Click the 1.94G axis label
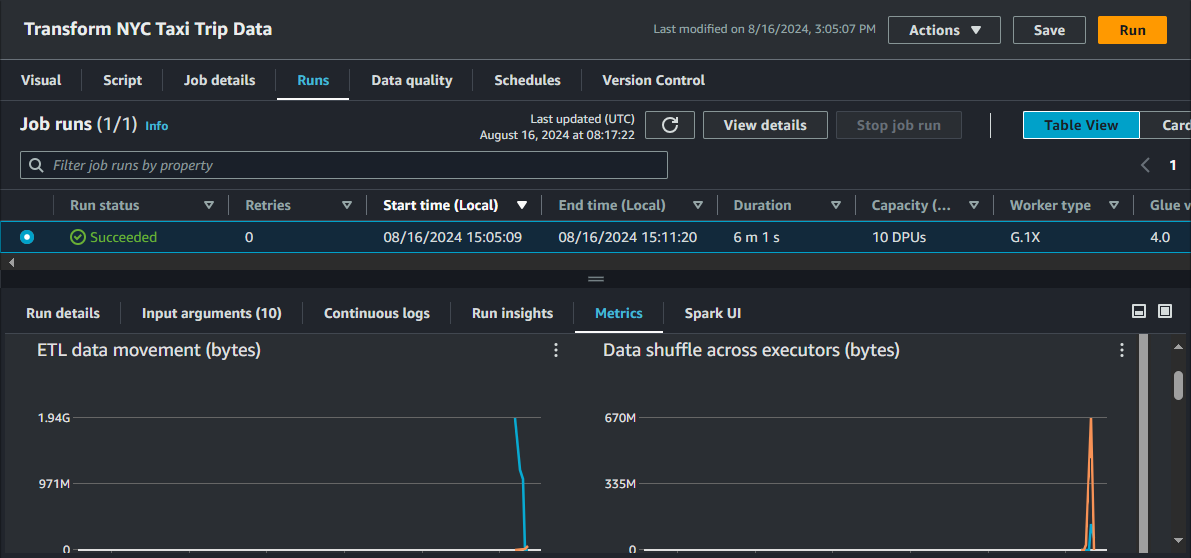This screenshot has width=1191, height=558. coord(54,418)
